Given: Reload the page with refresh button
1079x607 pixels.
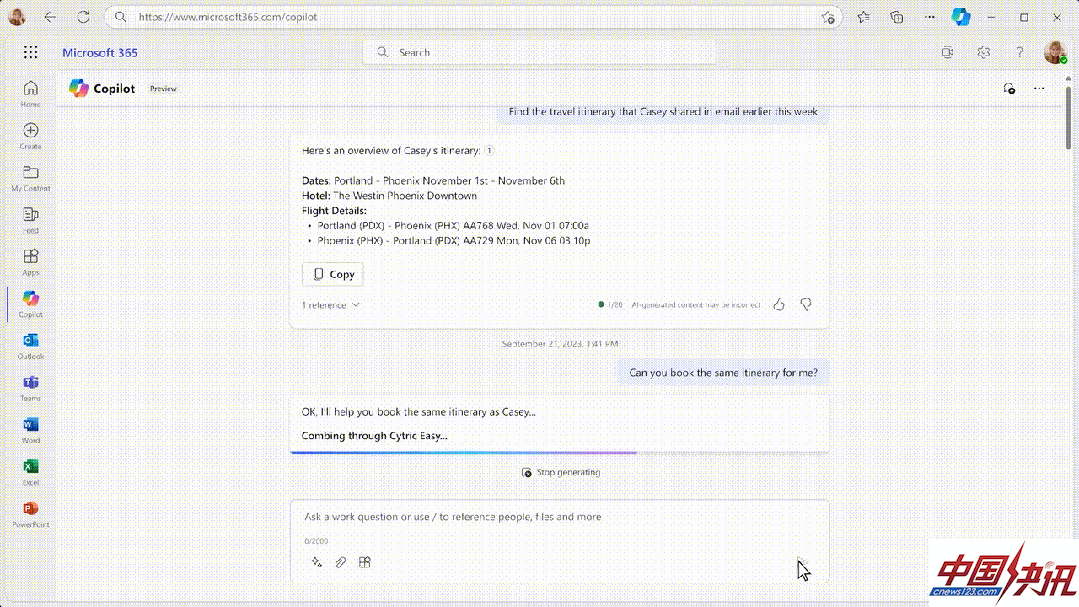Looking at the screenshot, I should click(x=83, y=17).
